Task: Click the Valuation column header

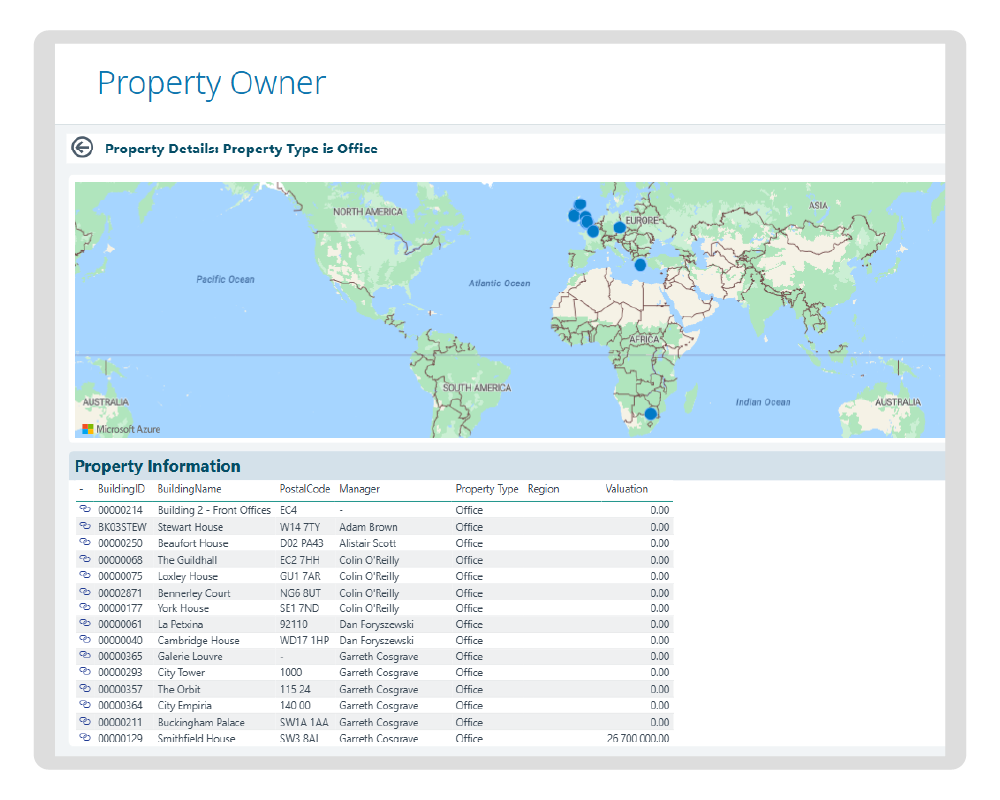Action: 626,489
